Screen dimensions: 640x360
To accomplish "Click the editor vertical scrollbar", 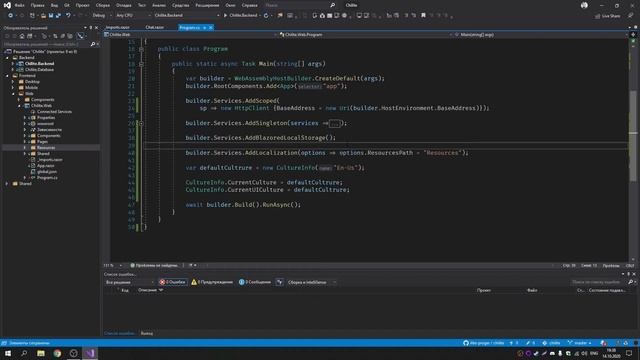I will 633,135.
